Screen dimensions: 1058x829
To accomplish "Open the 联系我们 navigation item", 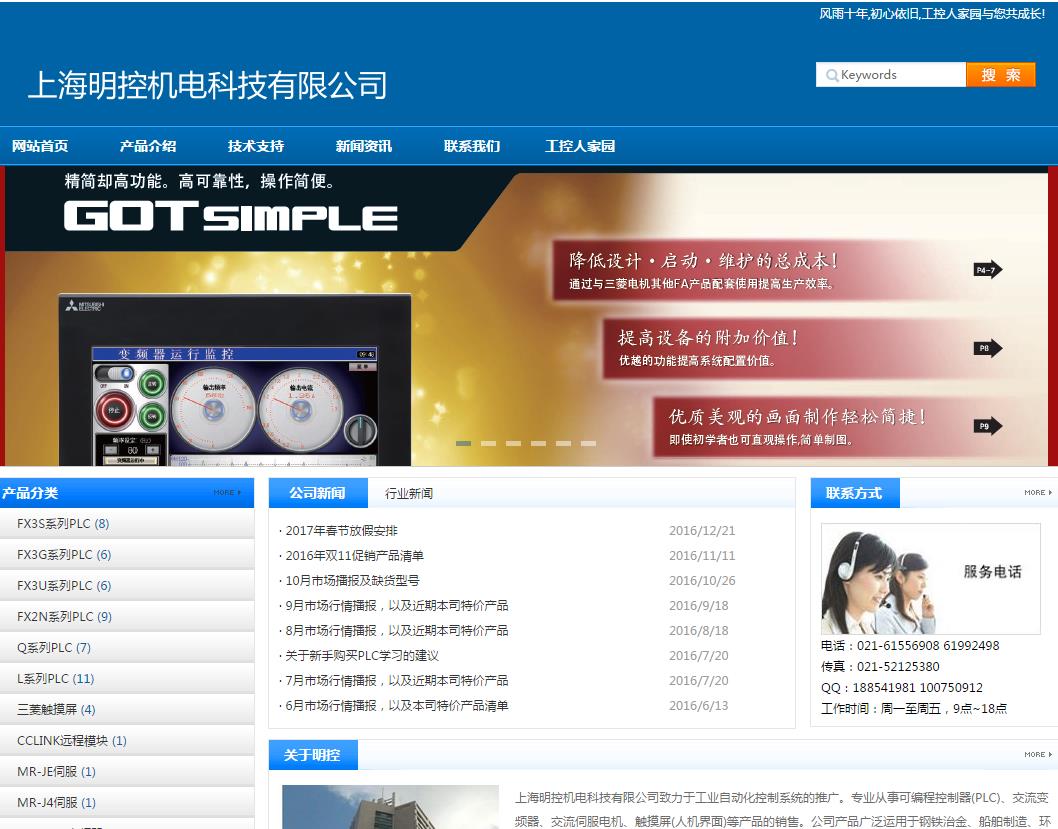I will point(472,146).
